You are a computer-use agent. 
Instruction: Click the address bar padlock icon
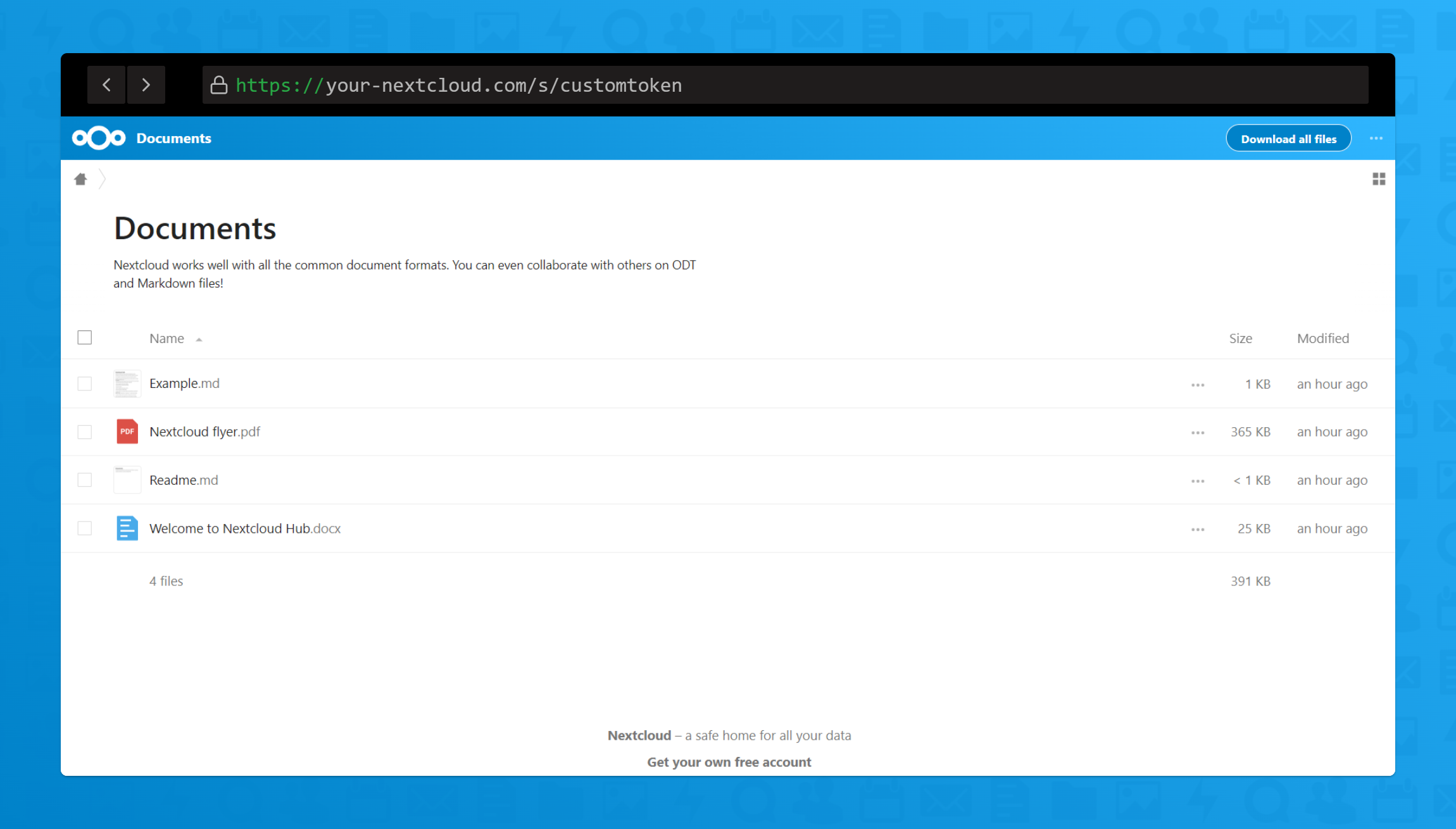(219, 85)
